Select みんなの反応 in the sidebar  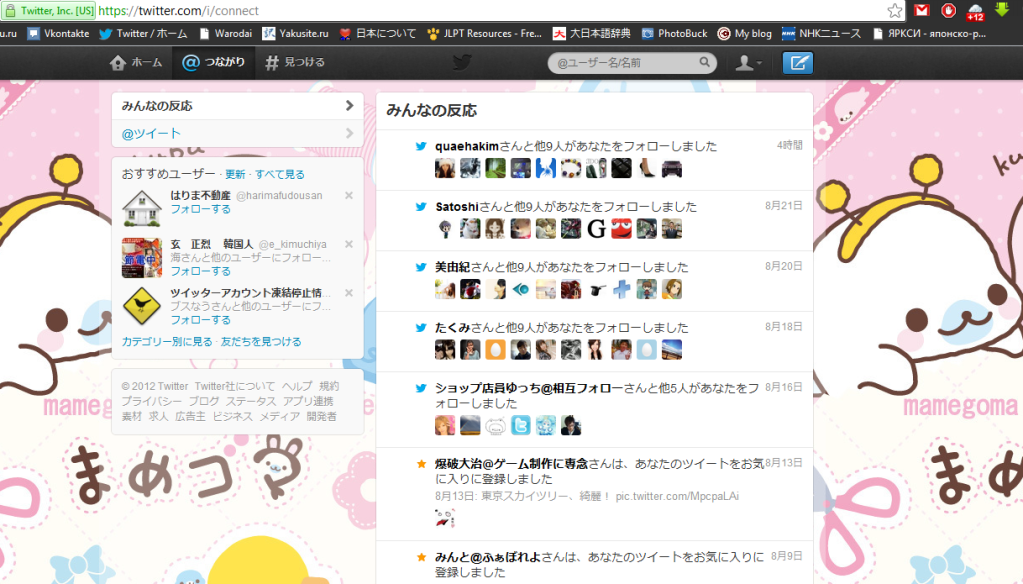point(237,106)
